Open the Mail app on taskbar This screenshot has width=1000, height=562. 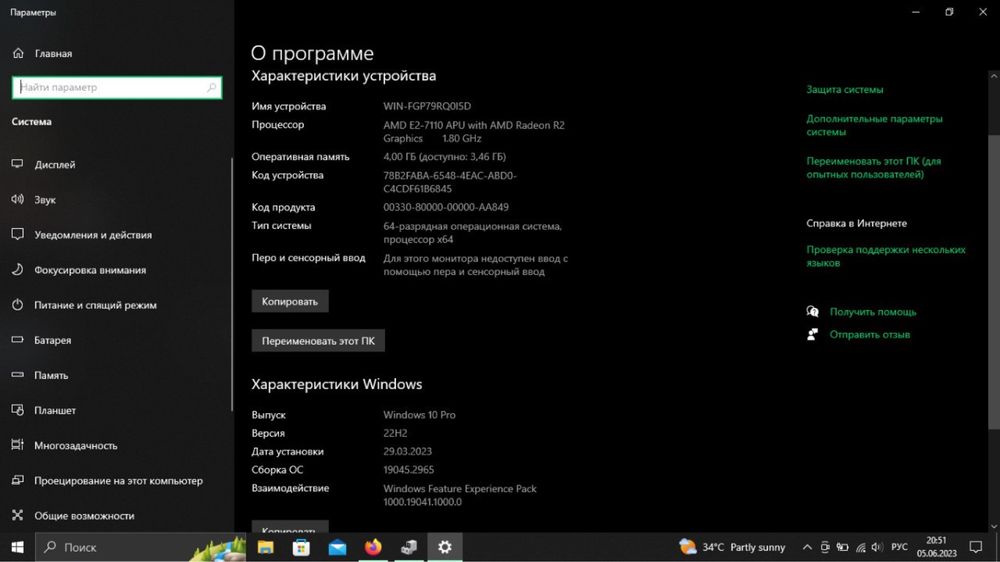point(337,547)
